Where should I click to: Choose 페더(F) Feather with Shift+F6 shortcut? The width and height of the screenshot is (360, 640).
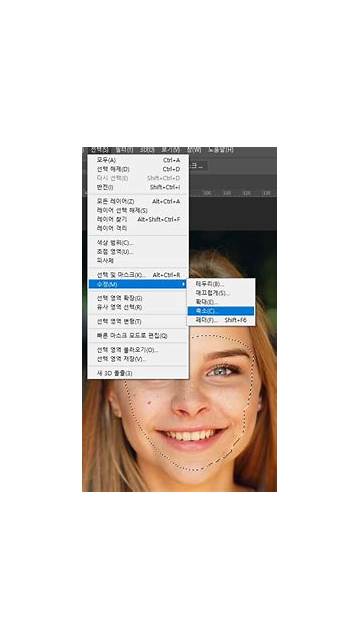[x=221, y=320]
